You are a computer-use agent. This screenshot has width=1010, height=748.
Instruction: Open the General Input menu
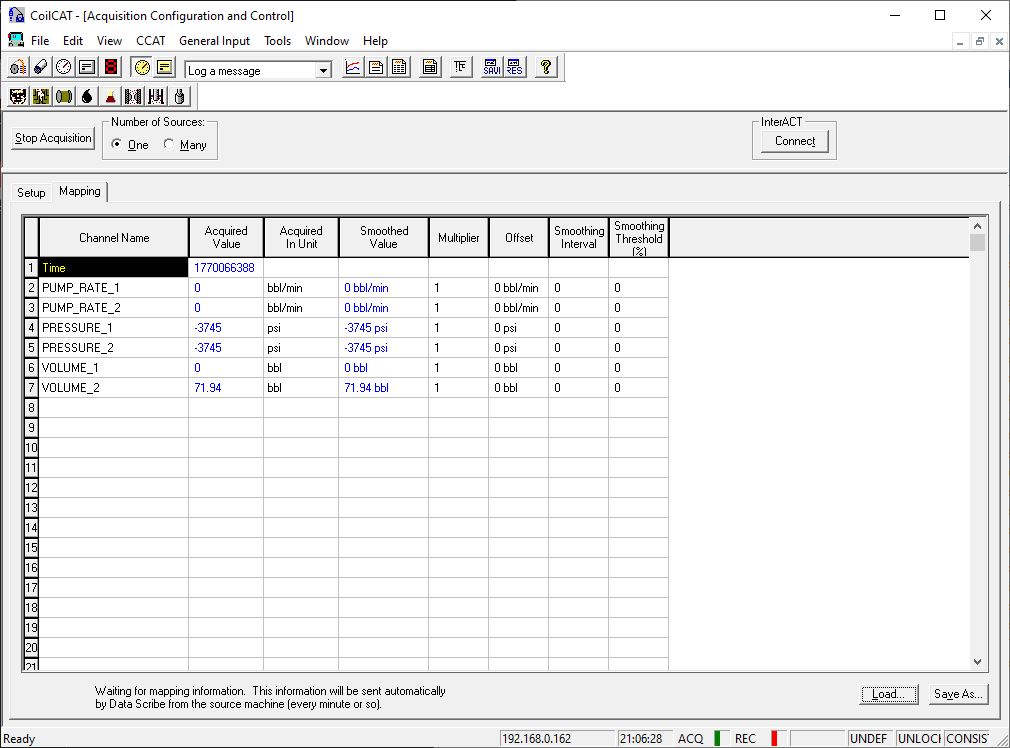tap(214, 41)
